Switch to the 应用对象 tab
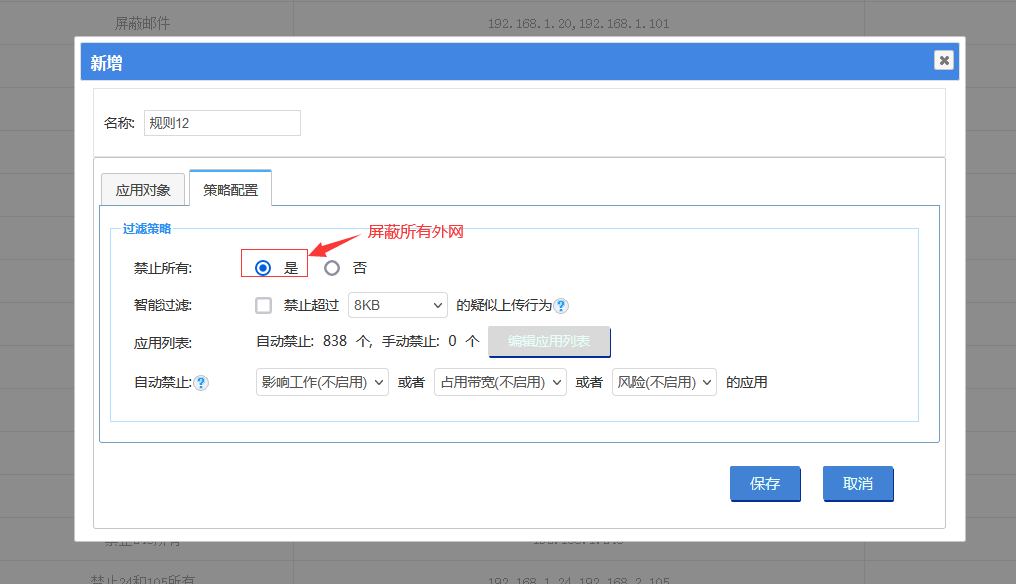This screenshot has width=1016, height=584. 143,189
